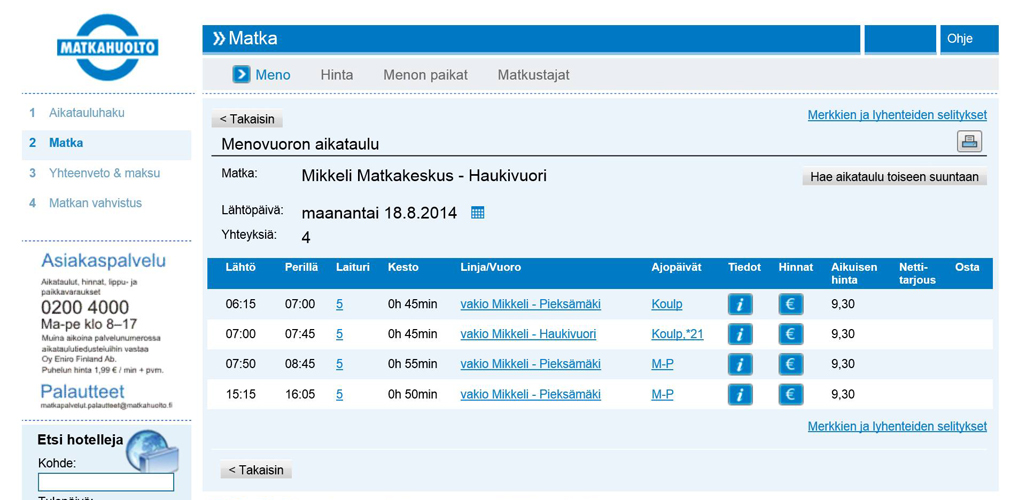Go to Yhteenveto & maksu step
Screen dimensions: 1026x500
pos(107,173)
